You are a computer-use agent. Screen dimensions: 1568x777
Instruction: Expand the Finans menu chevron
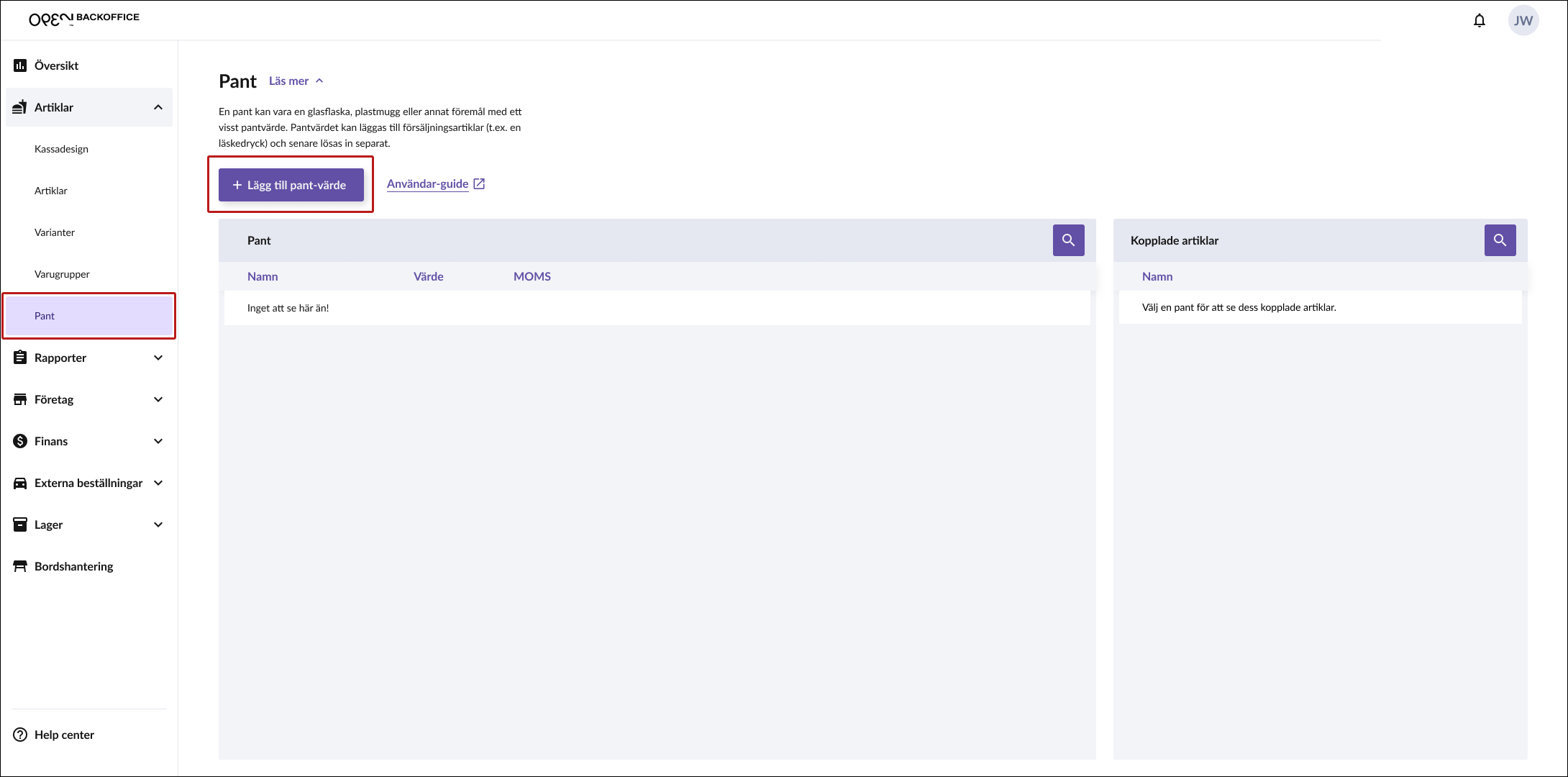pos(158,441)
